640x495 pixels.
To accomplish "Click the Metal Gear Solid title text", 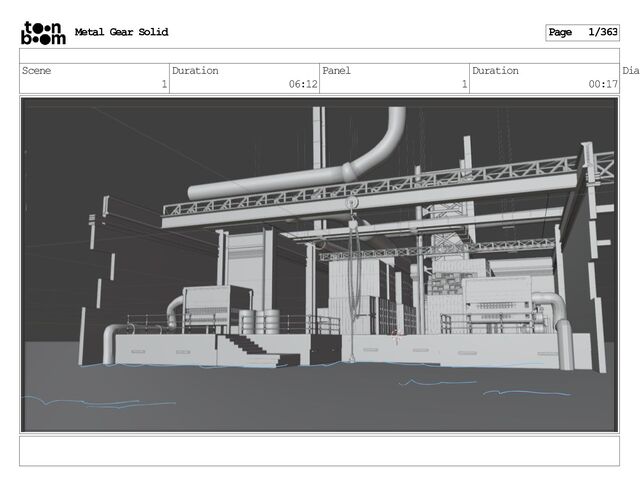I will pyautogui.click(x=121, y=32).
